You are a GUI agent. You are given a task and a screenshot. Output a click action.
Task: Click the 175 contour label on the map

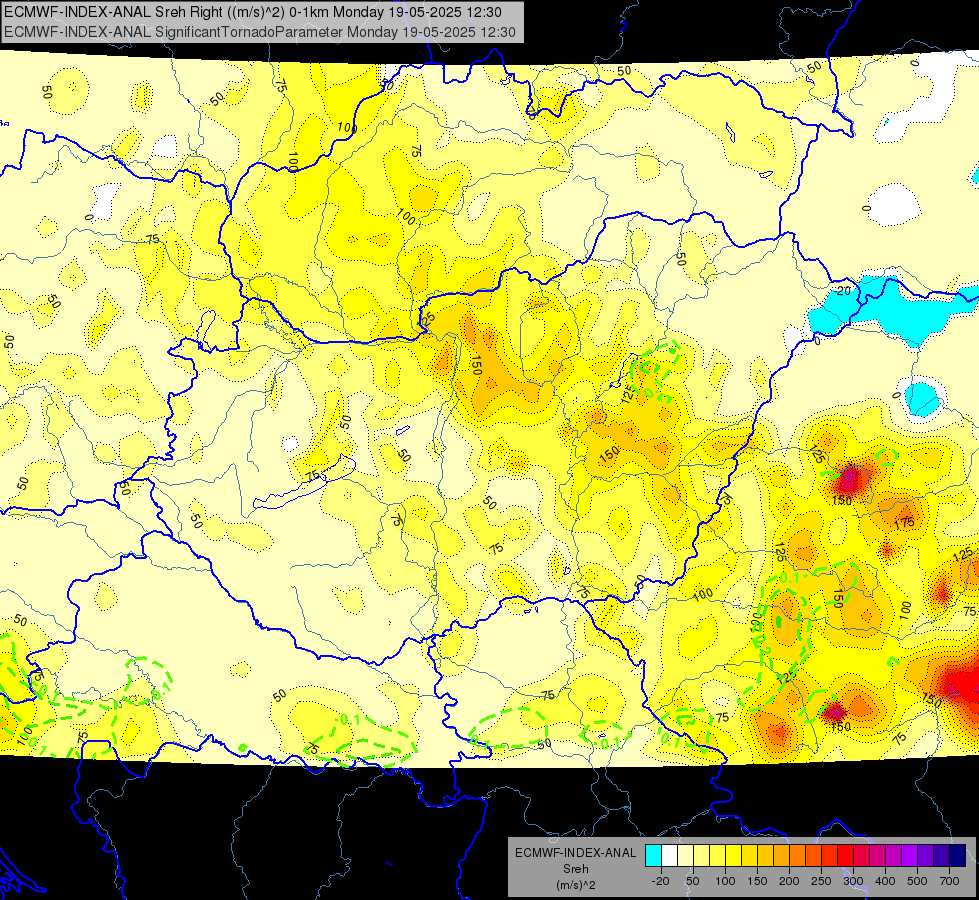pos(904,523)
